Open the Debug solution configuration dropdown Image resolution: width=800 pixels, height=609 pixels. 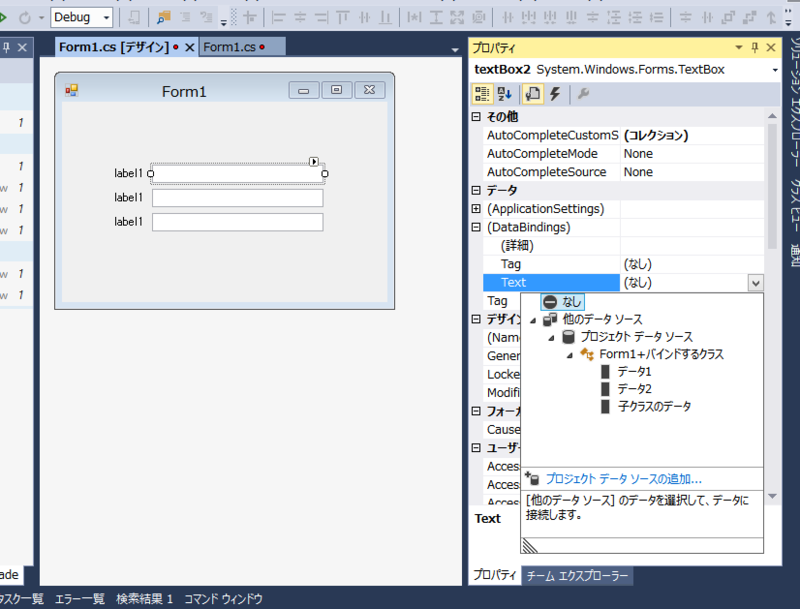coord(104,17)
